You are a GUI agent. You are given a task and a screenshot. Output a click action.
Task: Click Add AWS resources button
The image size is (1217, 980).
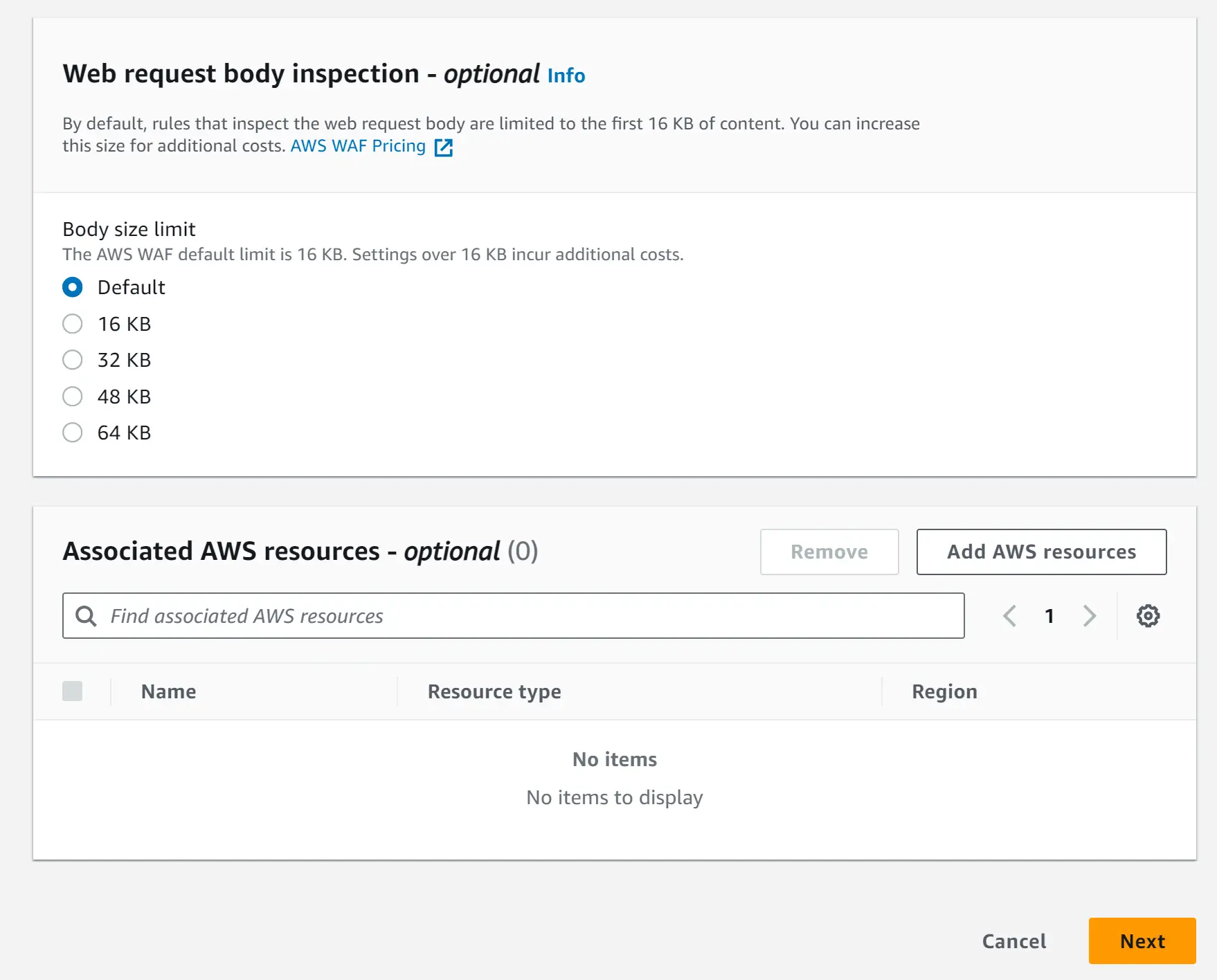[x=1041, y=552]
